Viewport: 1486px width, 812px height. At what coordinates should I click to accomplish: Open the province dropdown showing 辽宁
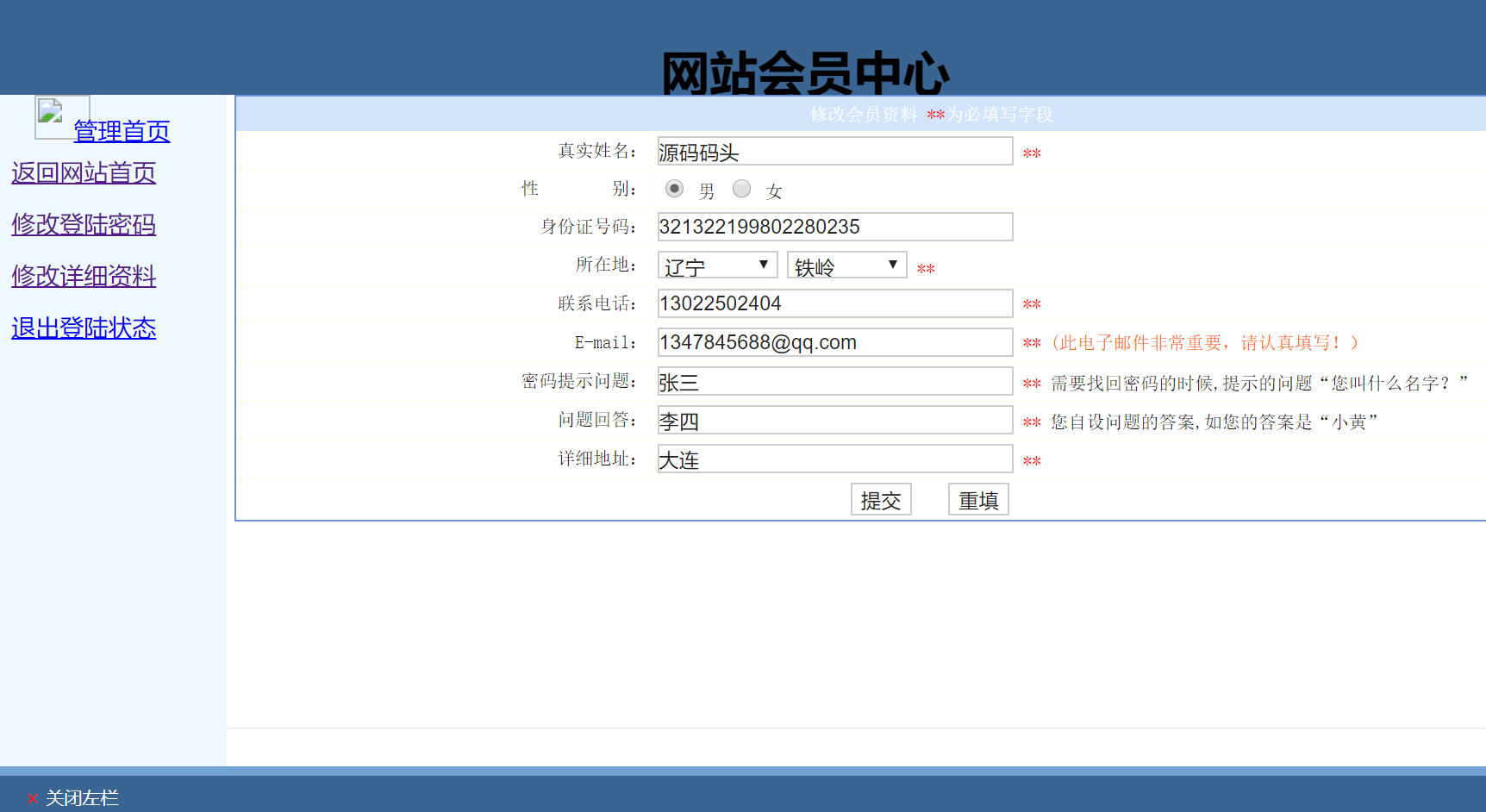tap(716, 265)
